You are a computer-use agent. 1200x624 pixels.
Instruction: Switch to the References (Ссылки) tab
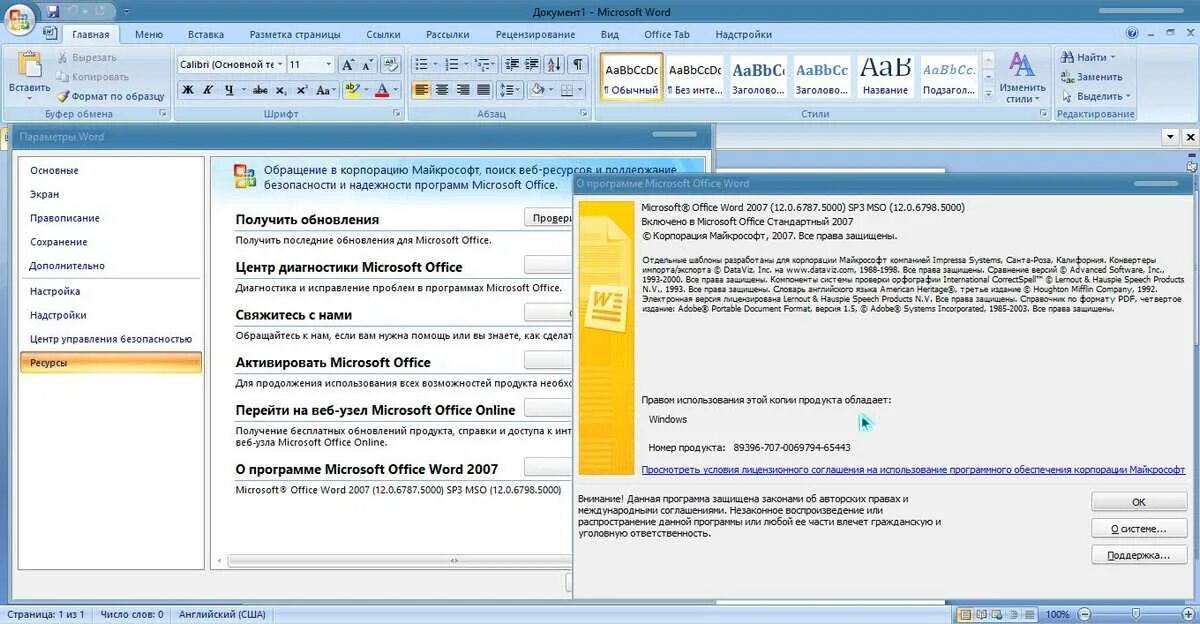click(383, 34)
